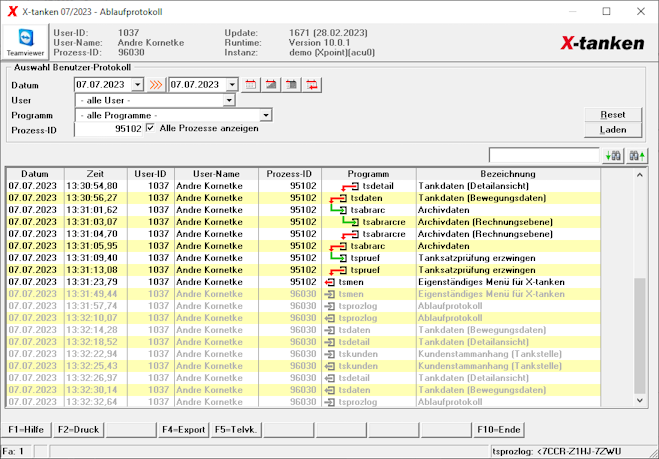Toggle 'Alle Prozesse anzeigen' checkbox
Image resolution: width=659 pixels, height=459 pixels.
click(x=150, y=128)
